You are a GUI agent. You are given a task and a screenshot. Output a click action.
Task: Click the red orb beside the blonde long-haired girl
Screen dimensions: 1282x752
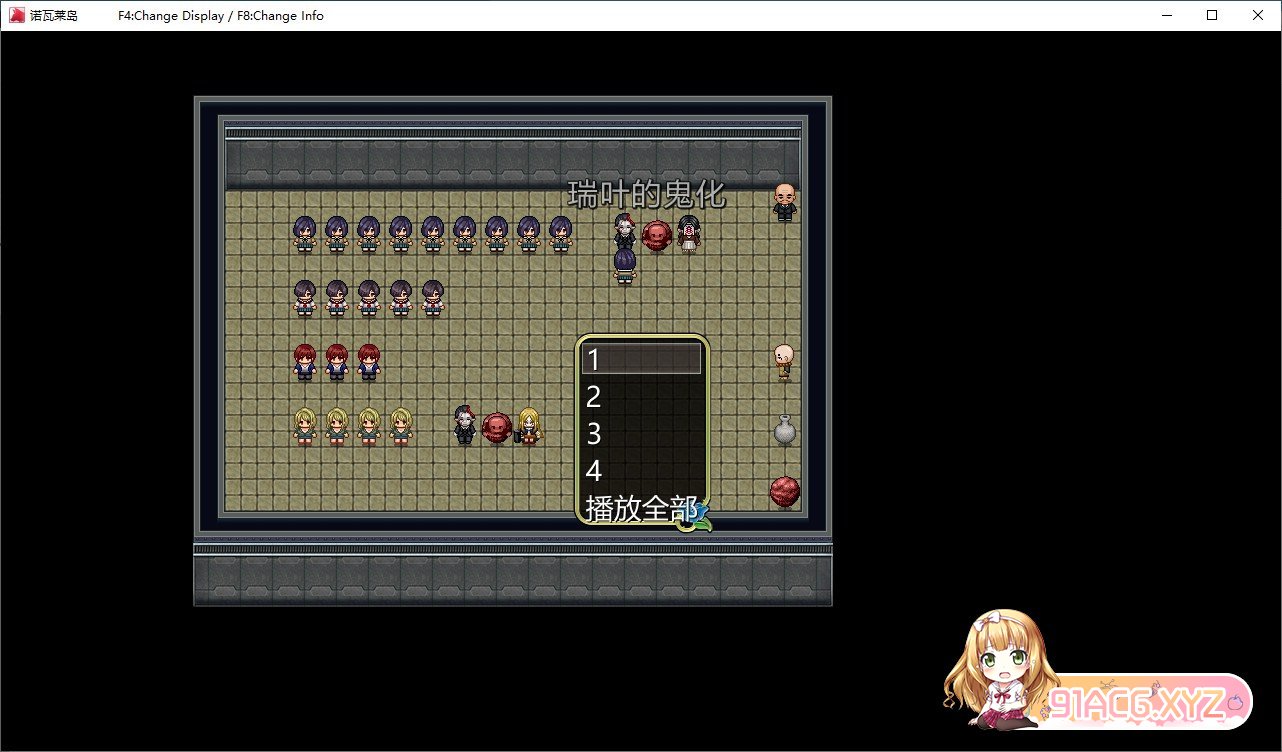click(497, 428)
